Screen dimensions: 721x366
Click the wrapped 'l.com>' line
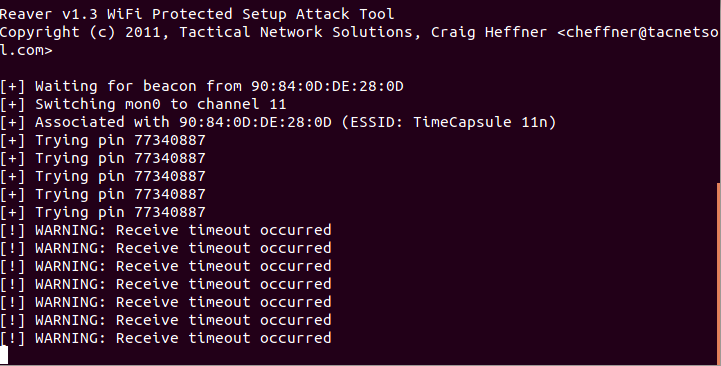coord(26,51)
